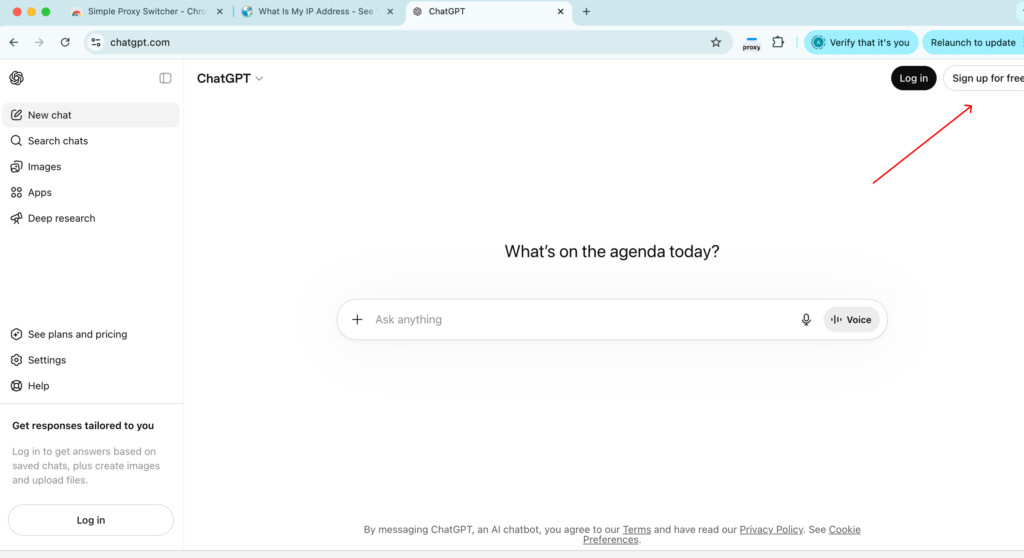The image size is (1024, 558).
Task: Start a New chat
Action: [91, 115]
